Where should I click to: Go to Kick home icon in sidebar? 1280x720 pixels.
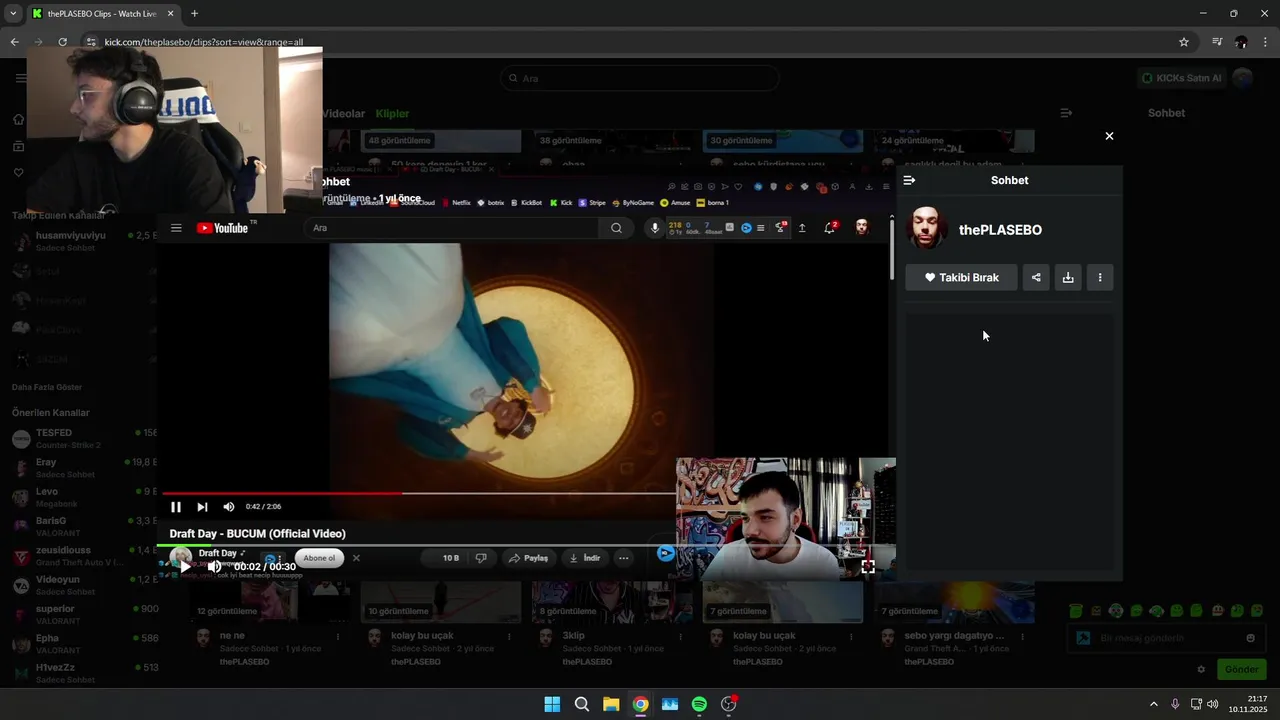(18, 119)
